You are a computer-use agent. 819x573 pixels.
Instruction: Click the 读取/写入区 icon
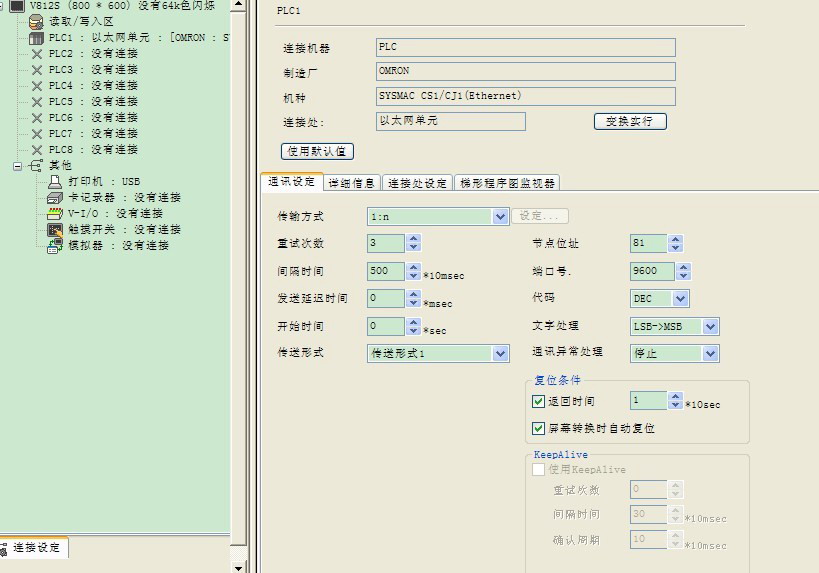37,21
